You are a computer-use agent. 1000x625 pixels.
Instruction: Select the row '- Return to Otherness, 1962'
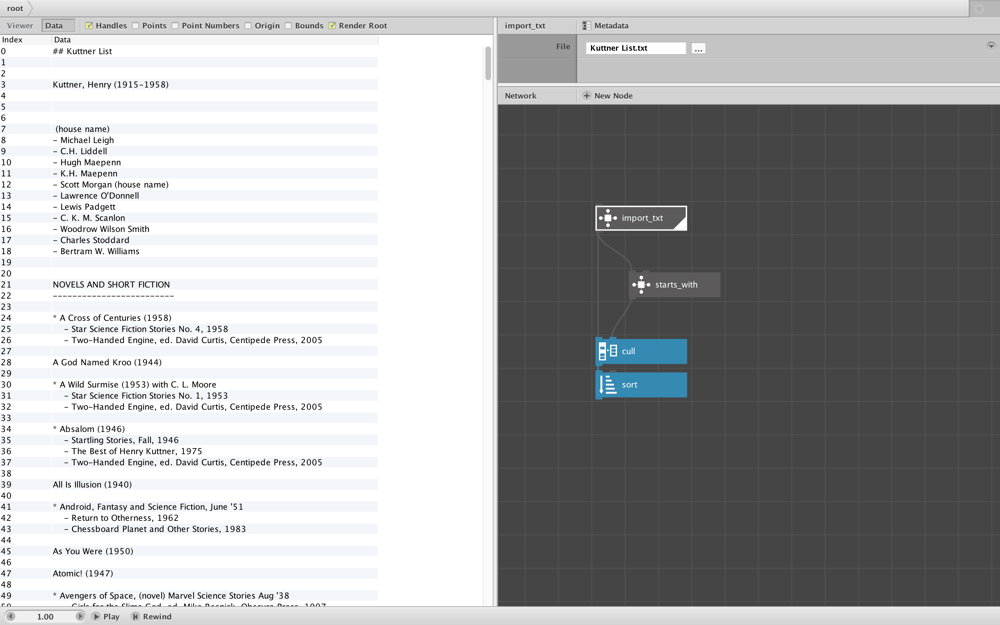189,518
